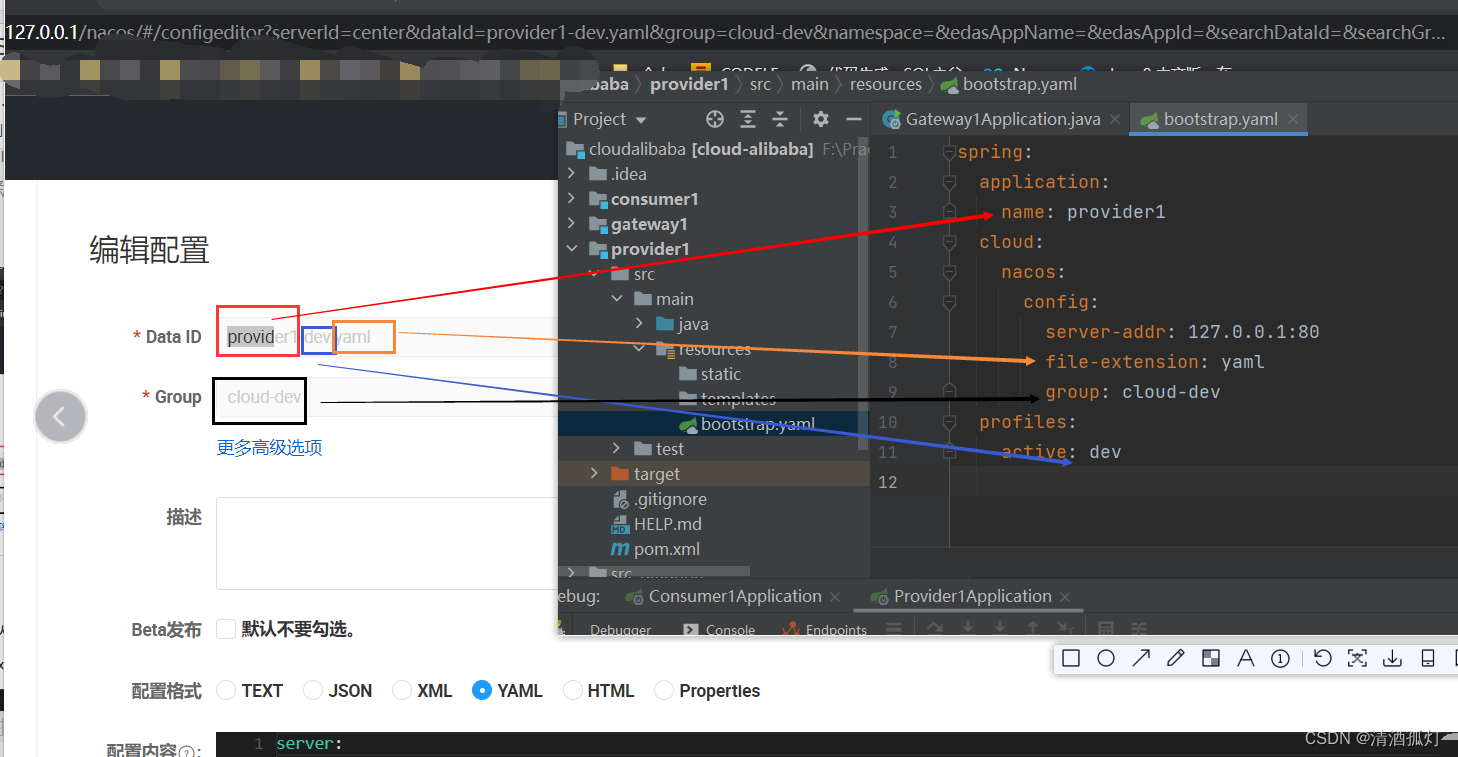The height and width of the screenshot is (757, 1458).
Task: Click provider1 in the breadcrumb bar
Action: (689, 84)
